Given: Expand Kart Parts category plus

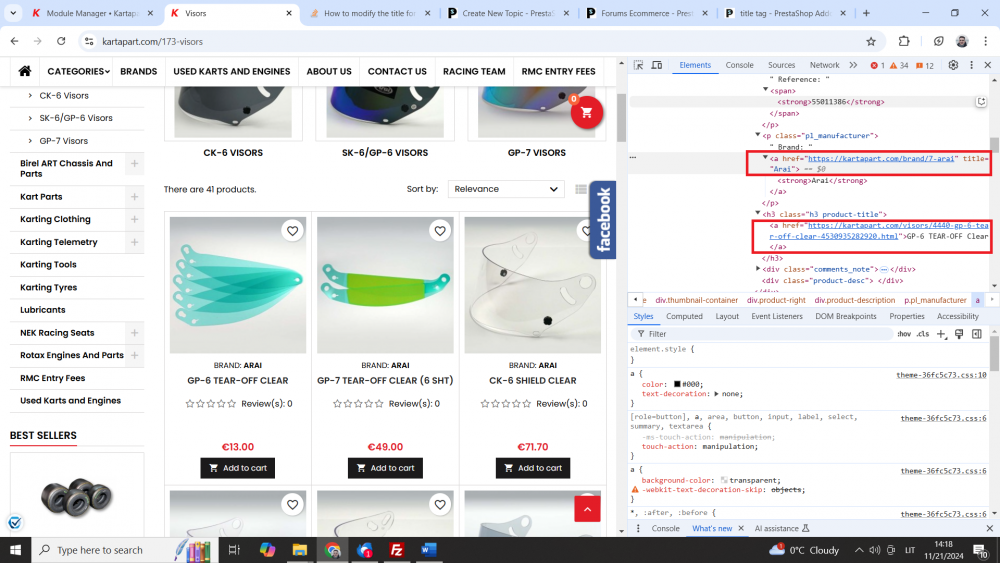Looking at the screenshot, I should click(x=135, y=197).
